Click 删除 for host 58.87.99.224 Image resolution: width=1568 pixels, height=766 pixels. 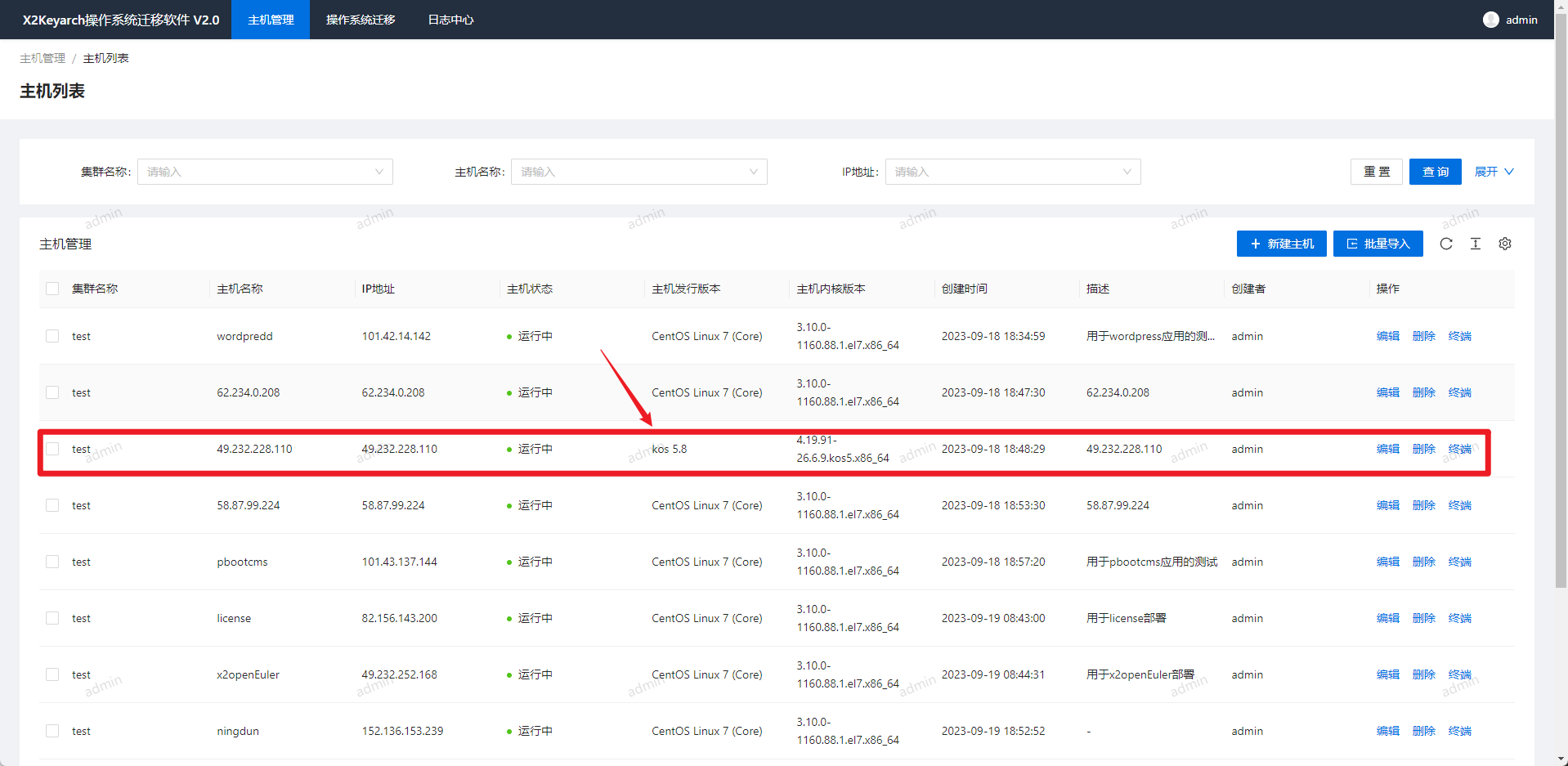pos(1424,505)
